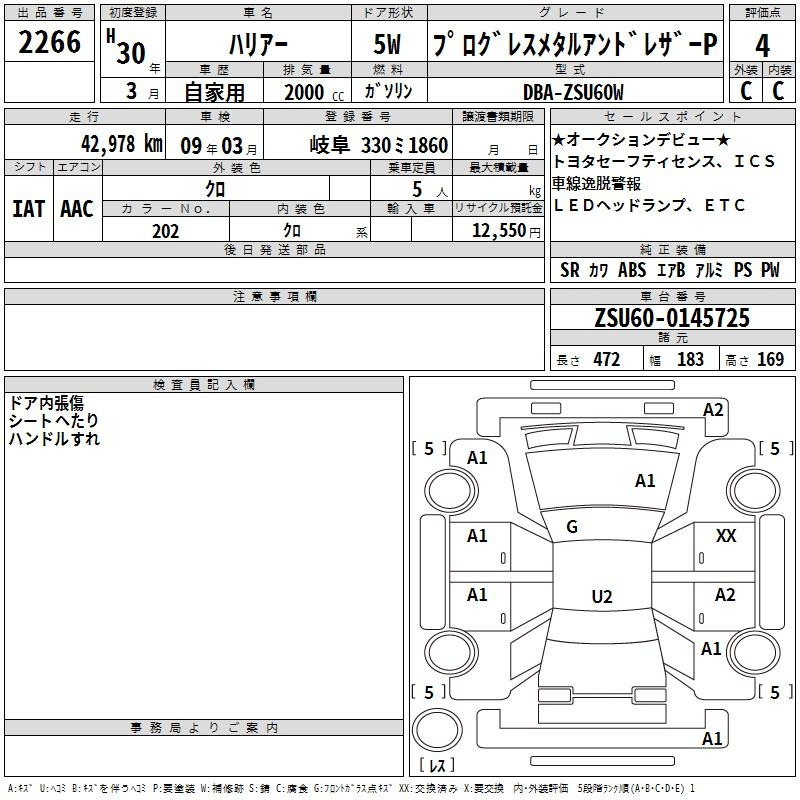
Task: Click the A2 mark on the bumper corner
Action: click(713, 409)
